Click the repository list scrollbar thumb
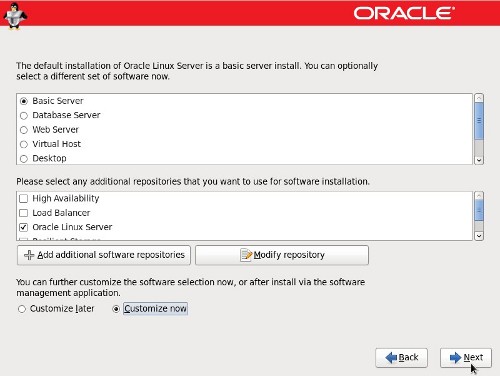500x376 pixels. click(x=479, y=210)
